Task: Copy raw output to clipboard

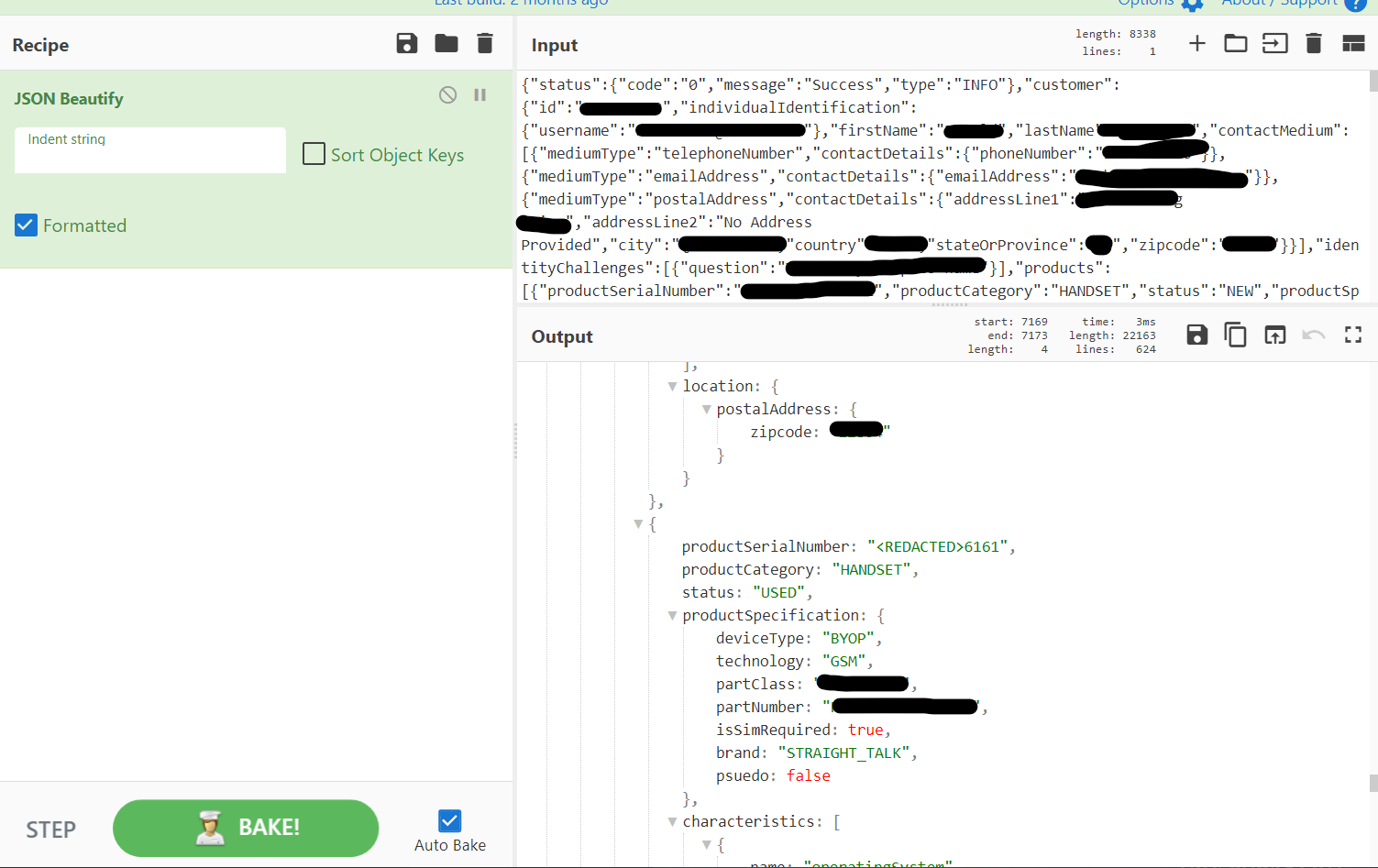Action: pyautogui.click(x=1236, y=335)
